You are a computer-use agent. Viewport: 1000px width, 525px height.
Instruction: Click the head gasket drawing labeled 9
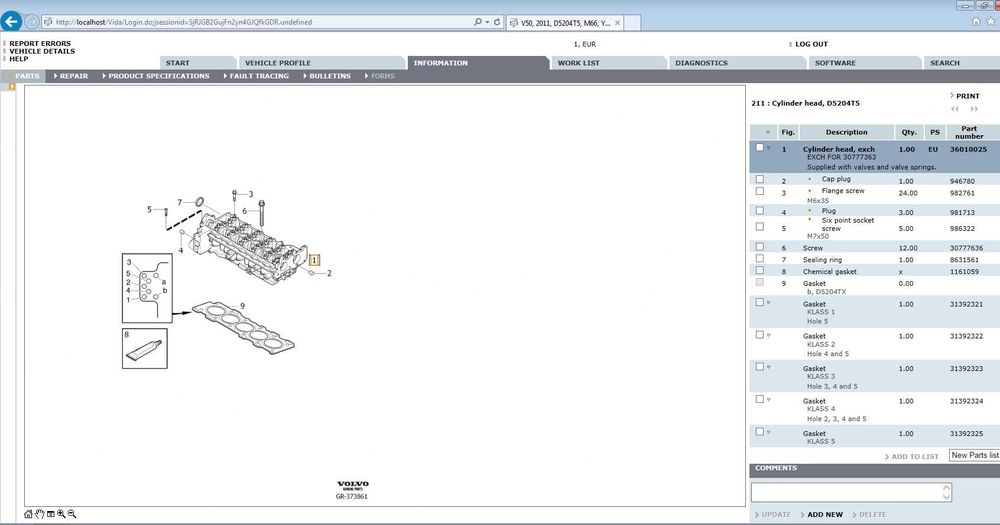(244, 328)
